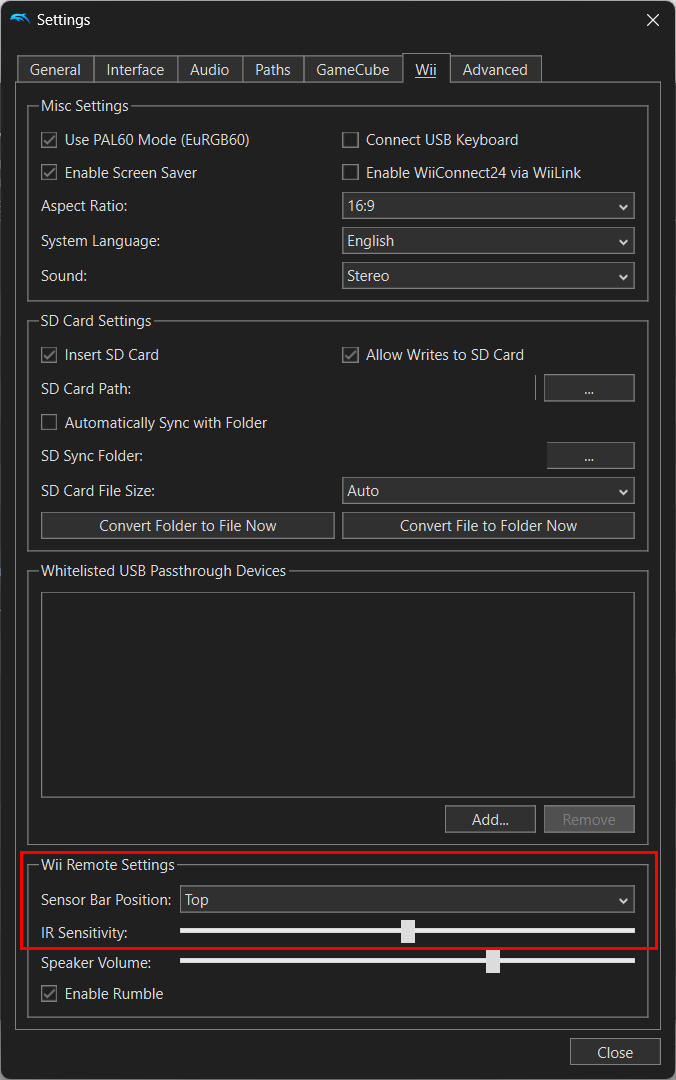This screenshot has height=1080, width=676.
Task: Switch to the General tab
Action: coord(55,70)
